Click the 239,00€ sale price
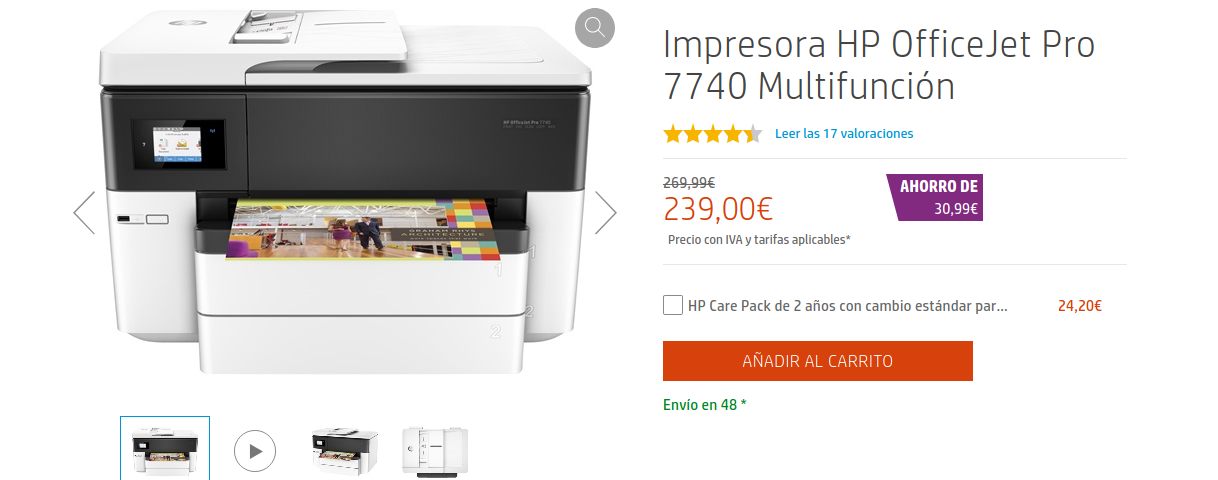 [718, 209]
